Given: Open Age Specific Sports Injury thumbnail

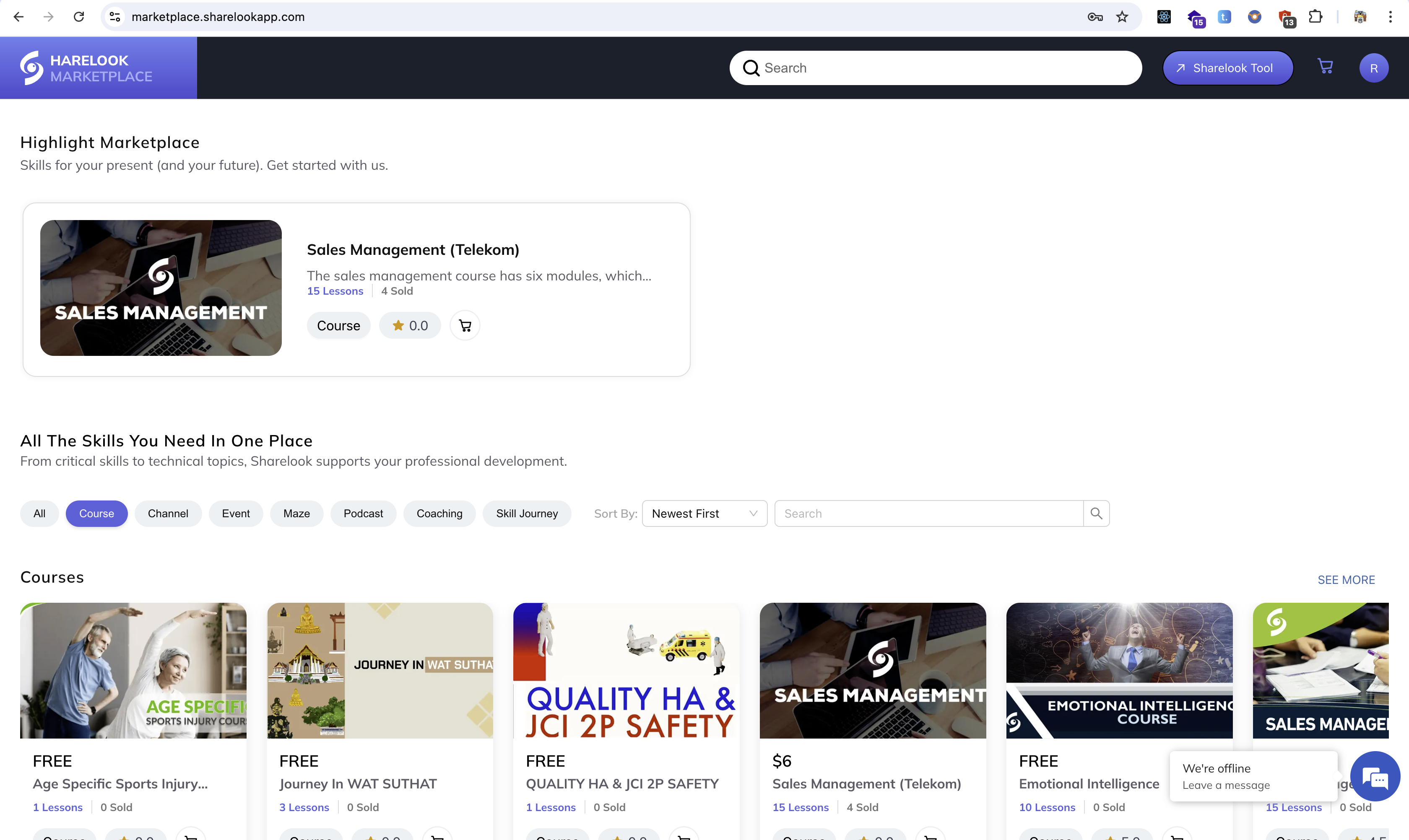Looking at the screenshot, I should 133,670.
